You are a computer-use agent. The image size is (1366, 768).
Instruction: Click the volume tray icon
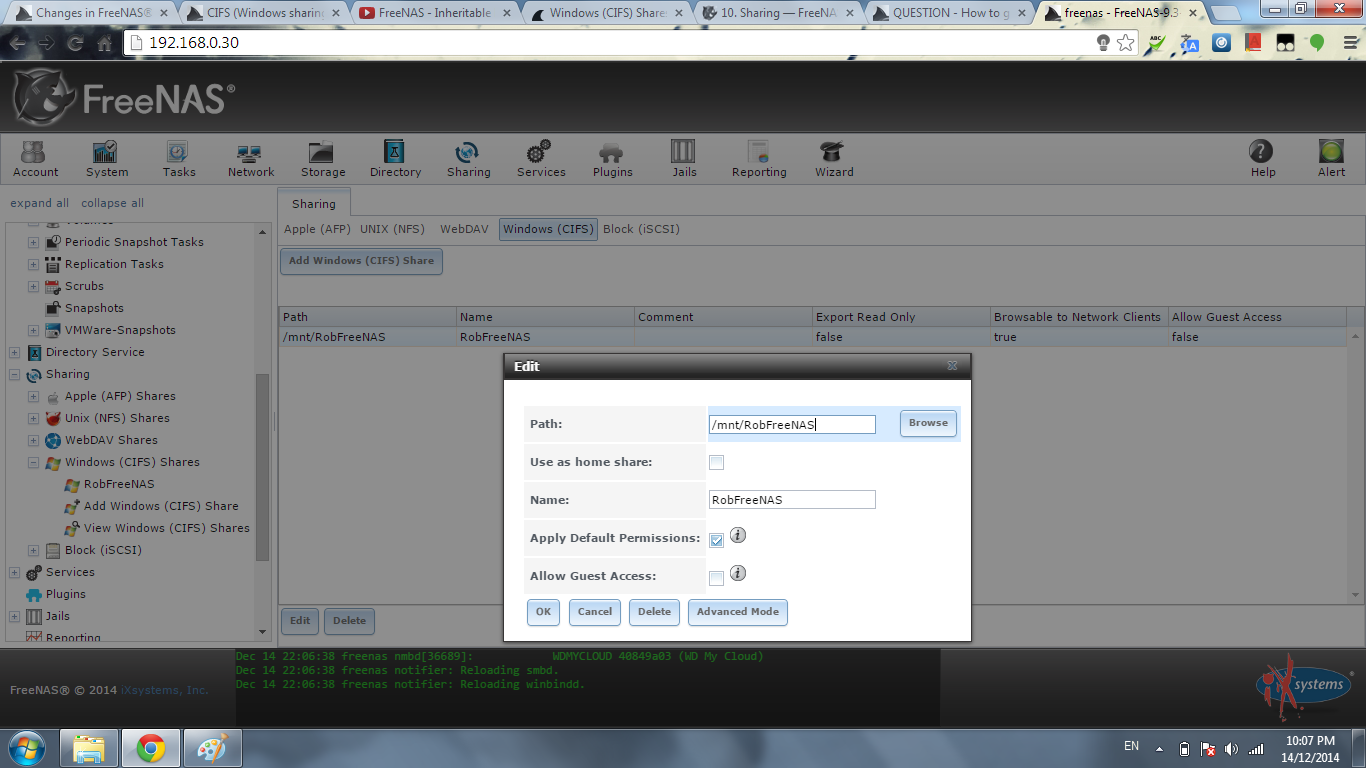click(x=1231, y=748)
